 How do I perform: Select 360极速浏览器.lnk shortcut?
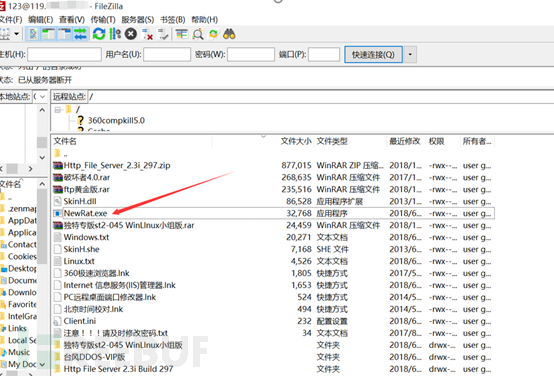(x=96, y=273)
